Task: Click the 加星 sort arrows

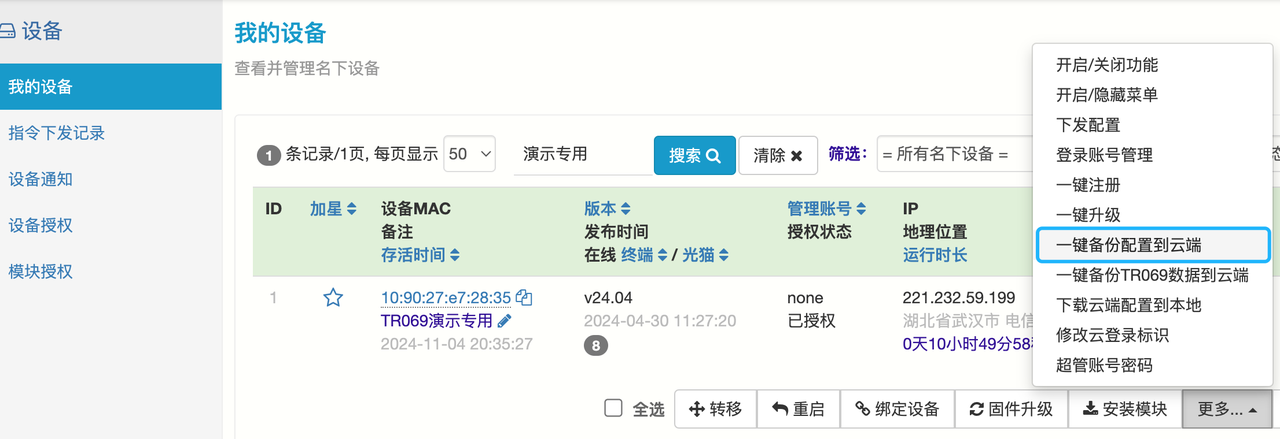Action: (x=351, y=209)
